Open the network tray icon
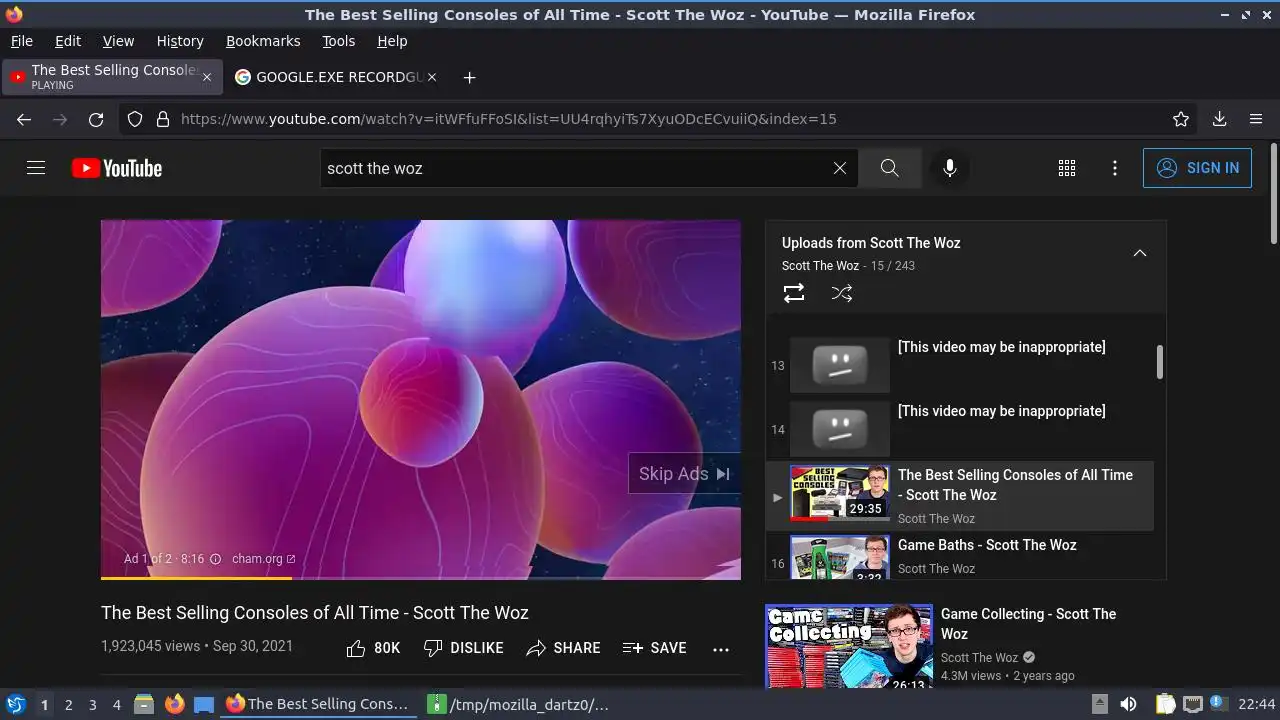The image size is (1280, 720). [x=1192, y=704]
